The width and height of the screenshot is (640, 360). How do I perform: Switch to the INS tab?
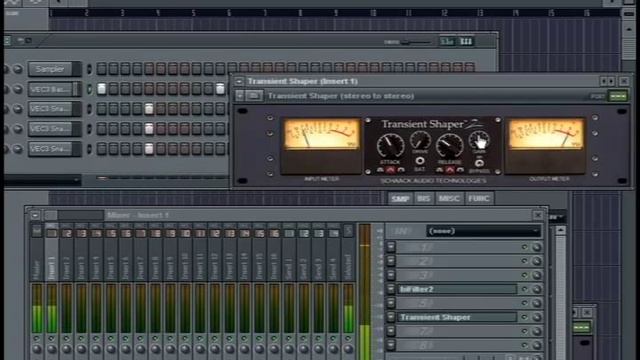tap(423, 199)
